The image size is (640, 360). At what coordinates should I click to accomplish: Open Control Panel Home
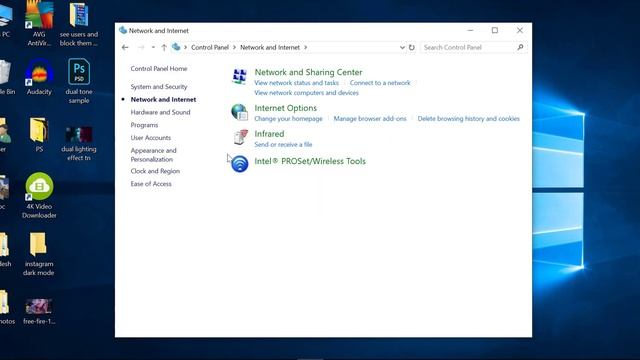point(159,69)
